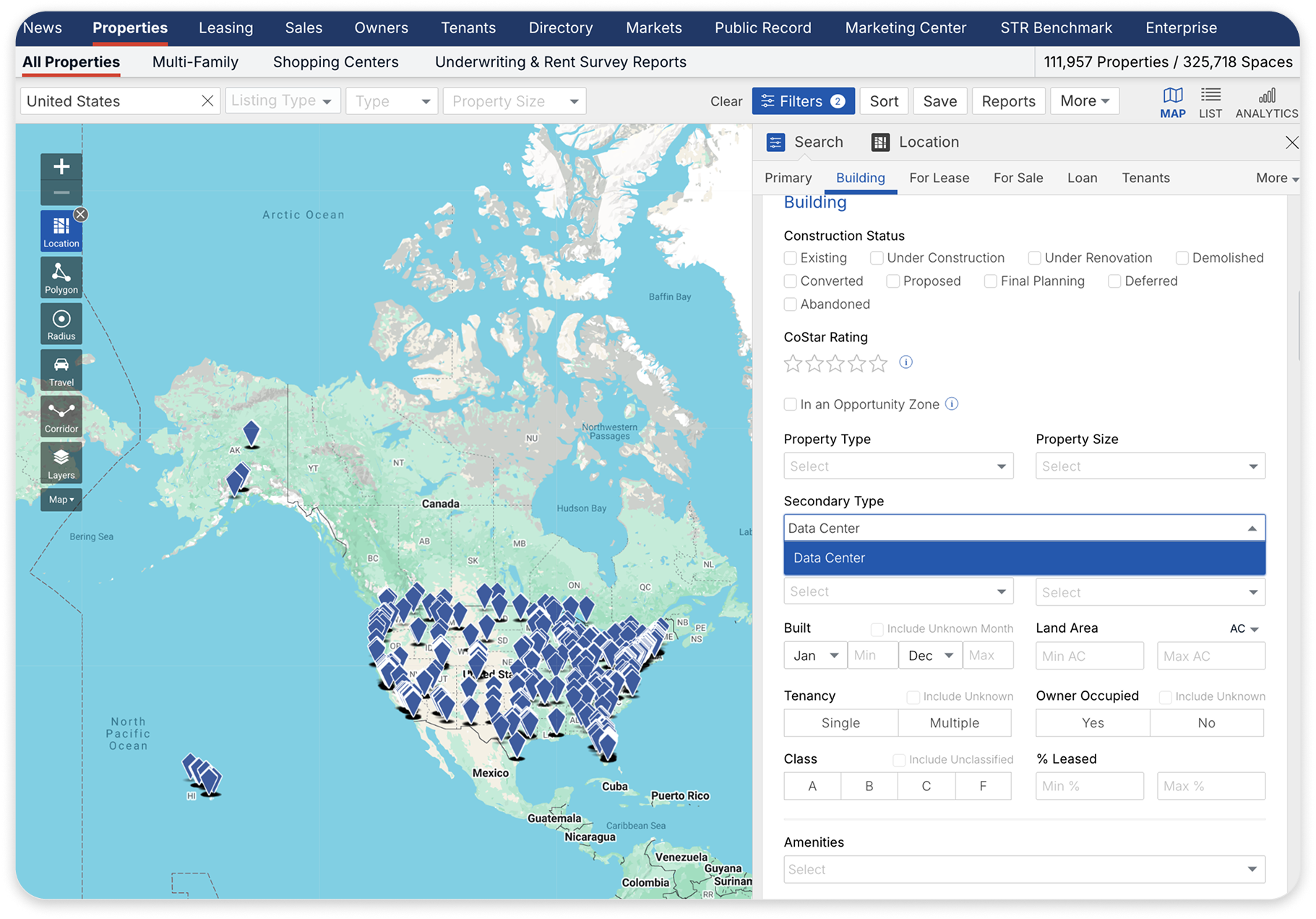Open the Property Type select dropdown
The image size is (1316, 919).
(898, 466)
